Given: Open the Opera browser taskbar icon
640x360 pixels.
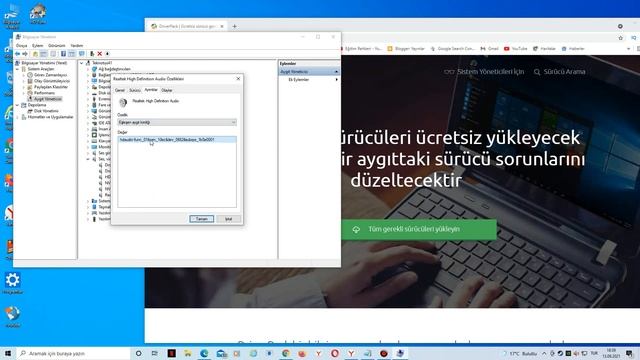Looking at the screenshot, I should [335, 353].
